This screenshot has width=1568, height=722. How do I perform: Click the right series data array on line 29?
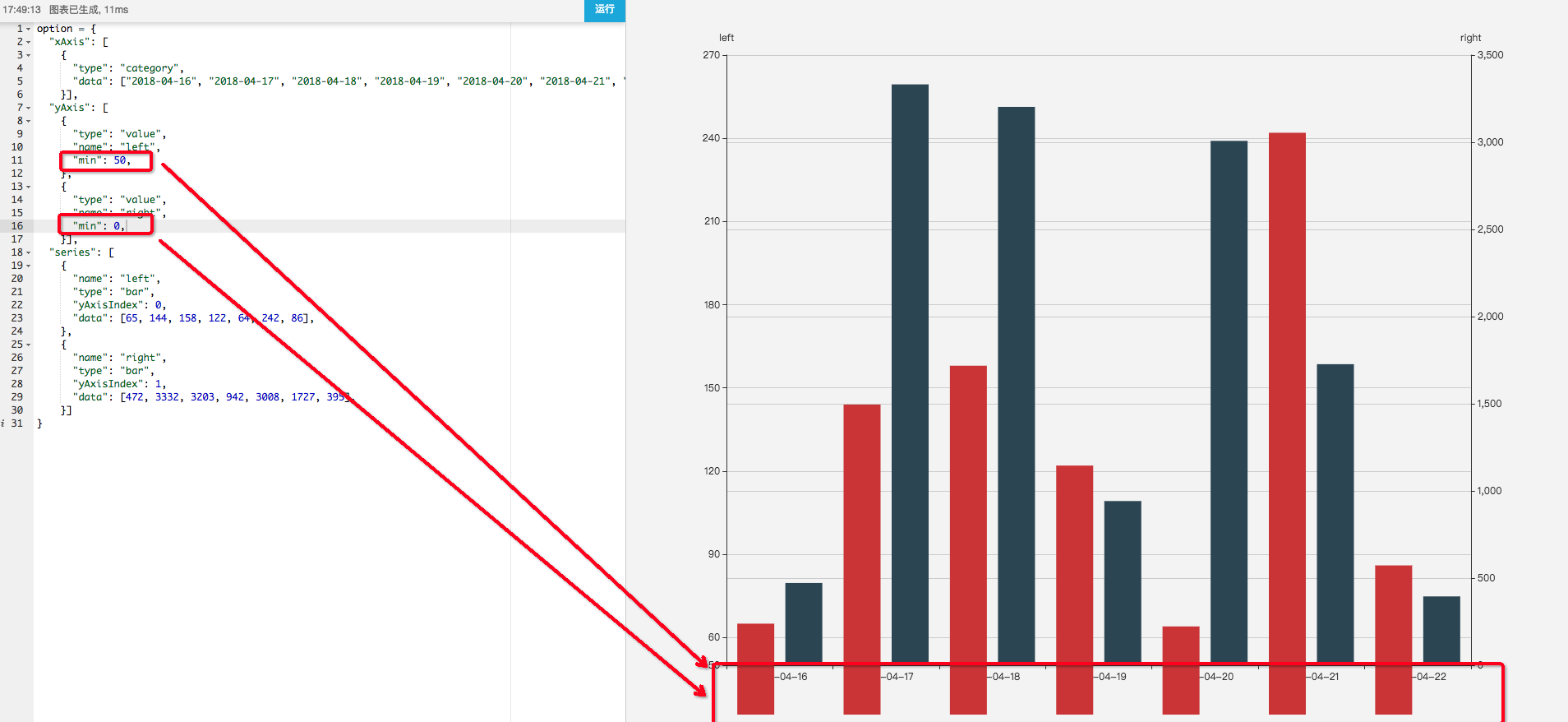pyautogui.click(x=213, y=397)
